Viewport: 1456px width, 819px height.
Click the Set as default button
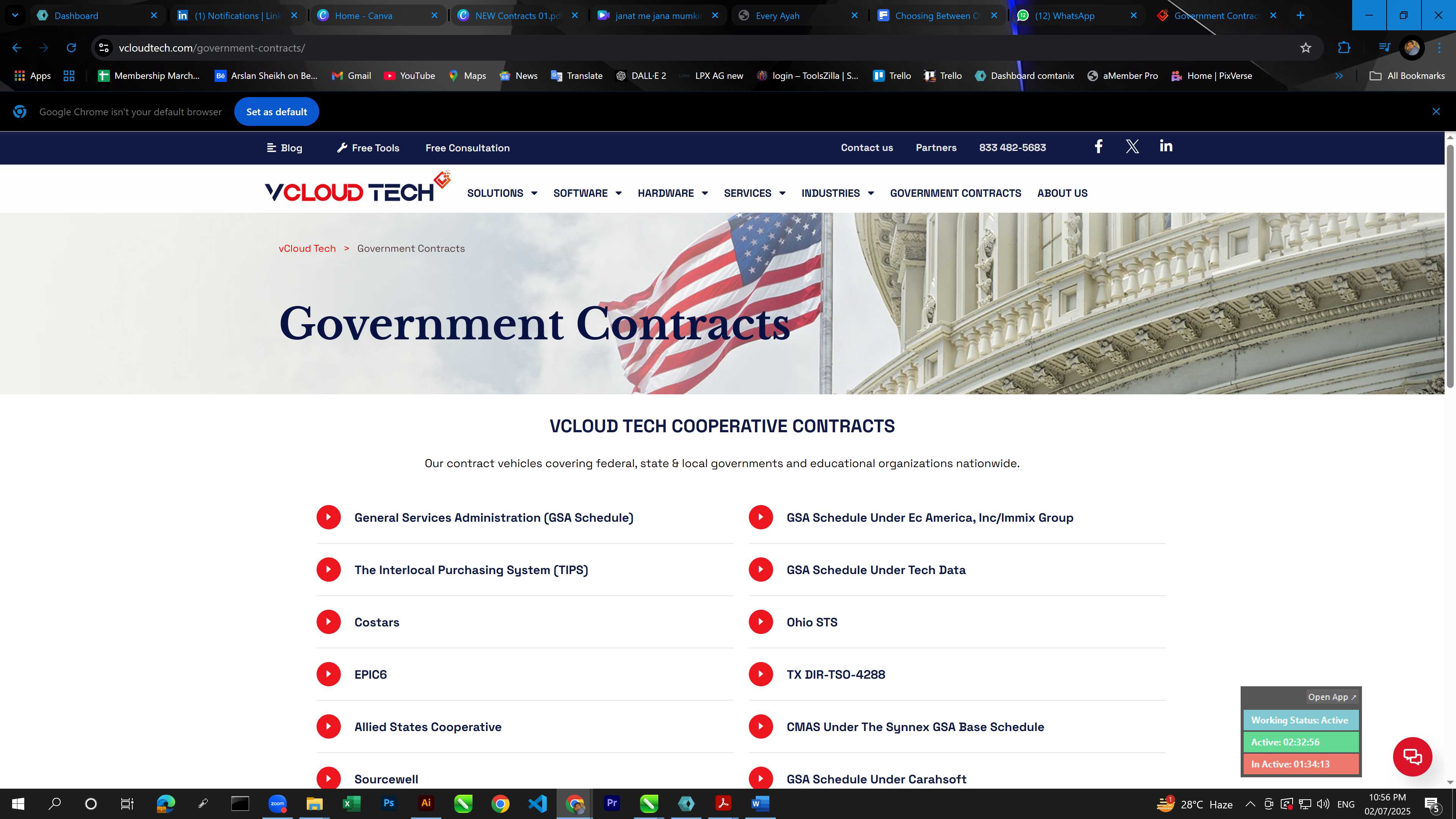pyautogui.click(x=276, y=112)
